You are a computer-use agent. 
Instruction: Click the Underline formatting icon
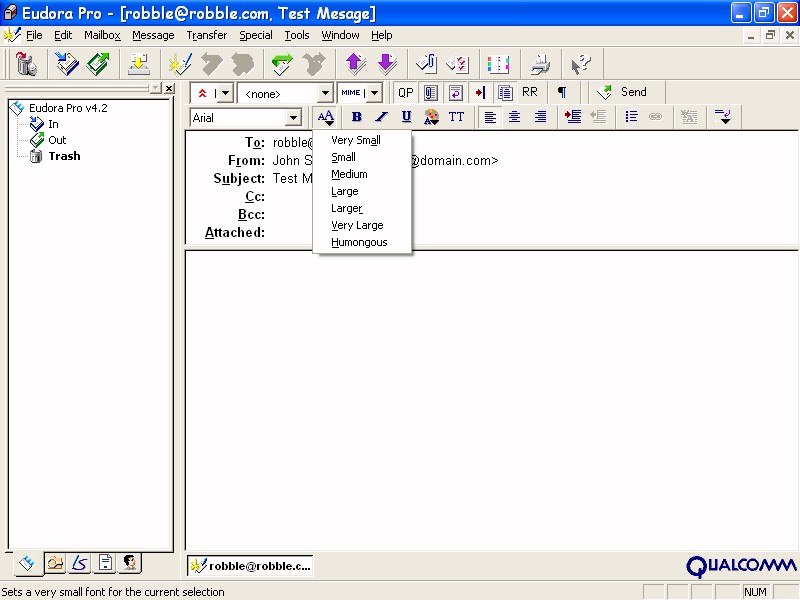[x=406, y=117]
